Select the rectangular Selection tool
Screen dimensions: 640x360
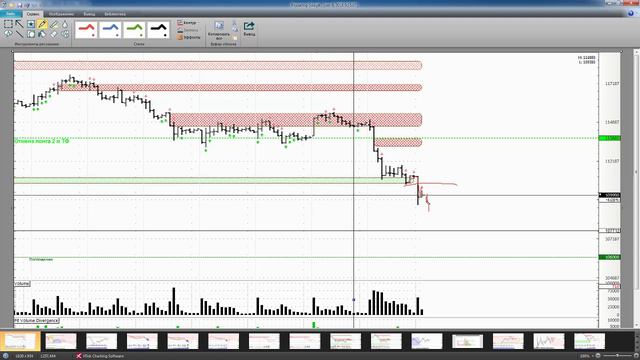pyautogui.click(x=8, y=24)
